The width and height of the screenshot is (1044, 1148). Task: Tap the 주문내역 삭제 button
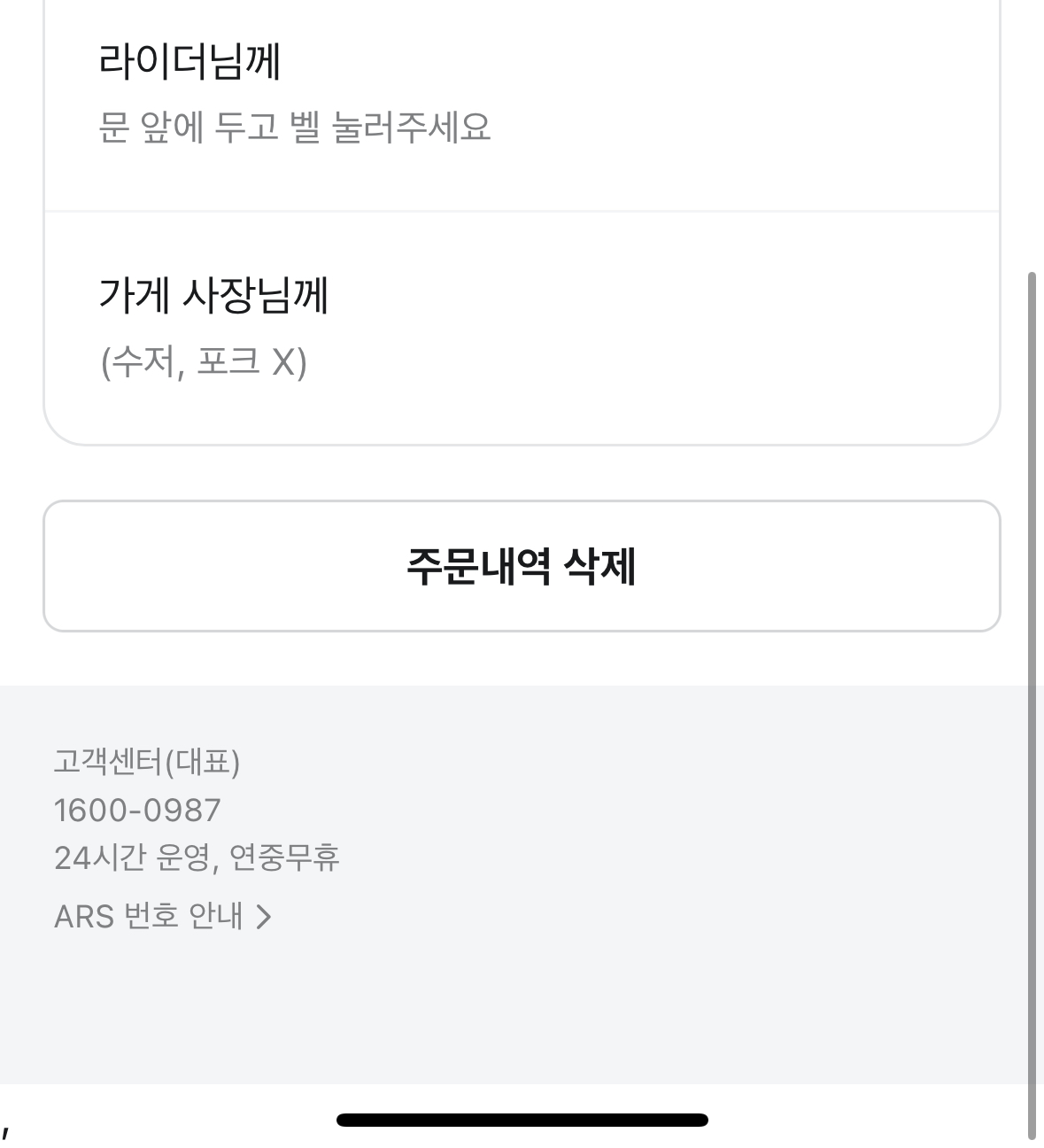pos(522,566)
